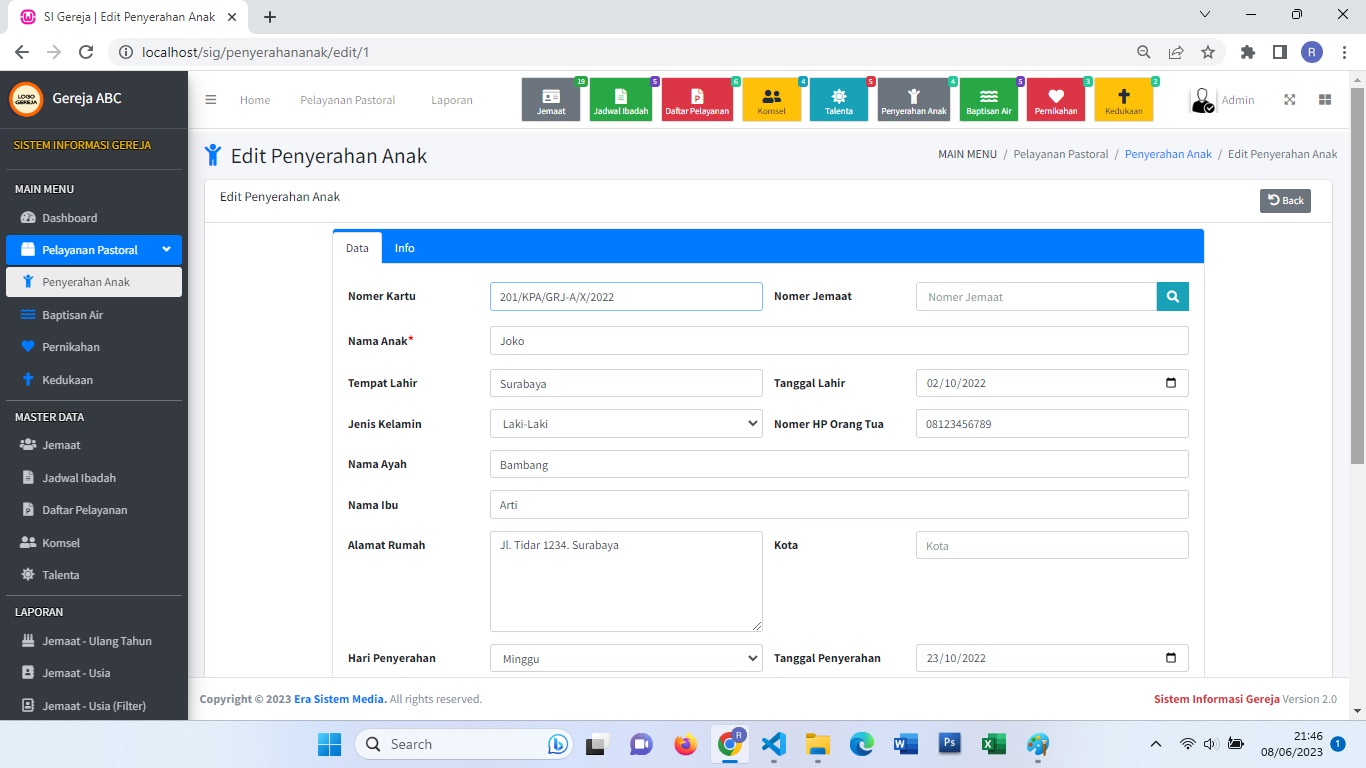Viewport: 1366px width, 768px height.
Task: Toggle sidebar with hamburger menu icon
Action: 211,100
